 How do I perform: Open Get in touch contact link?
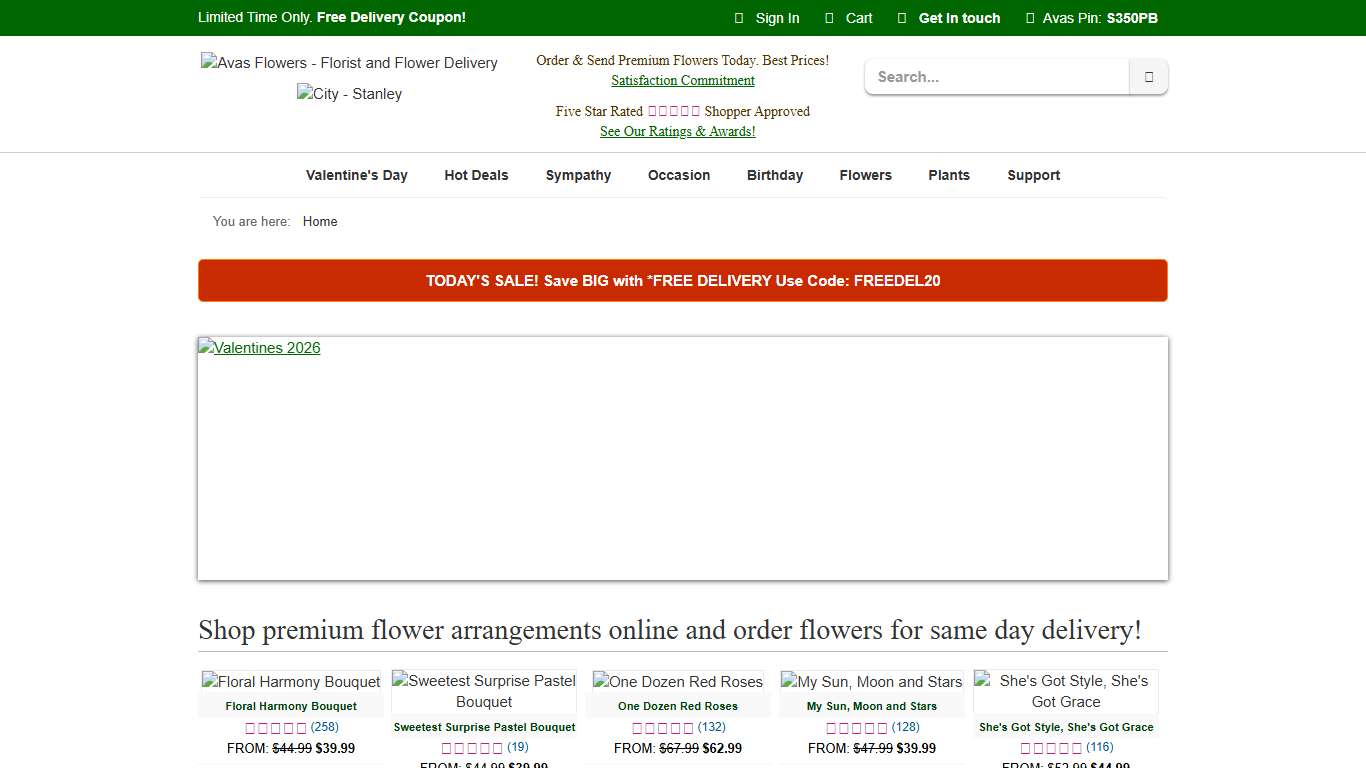coord(958,18)
